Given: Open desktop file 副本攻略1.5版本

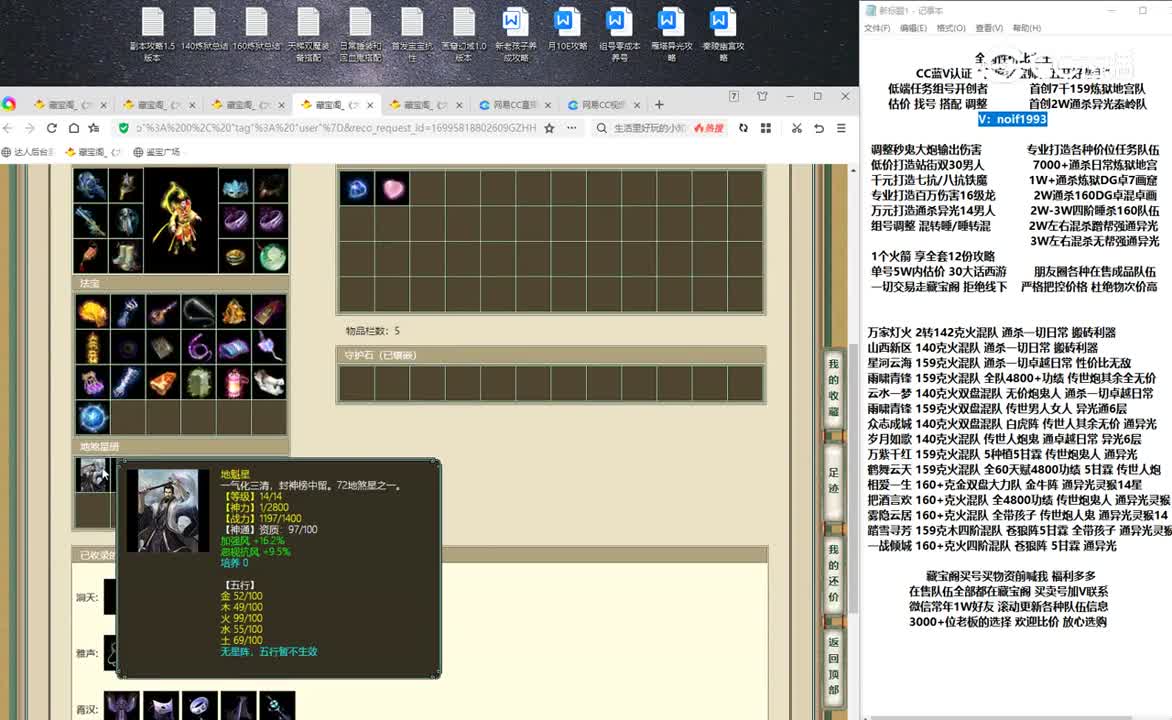Looking at the screenshot, I should click(x=152, y=35).
